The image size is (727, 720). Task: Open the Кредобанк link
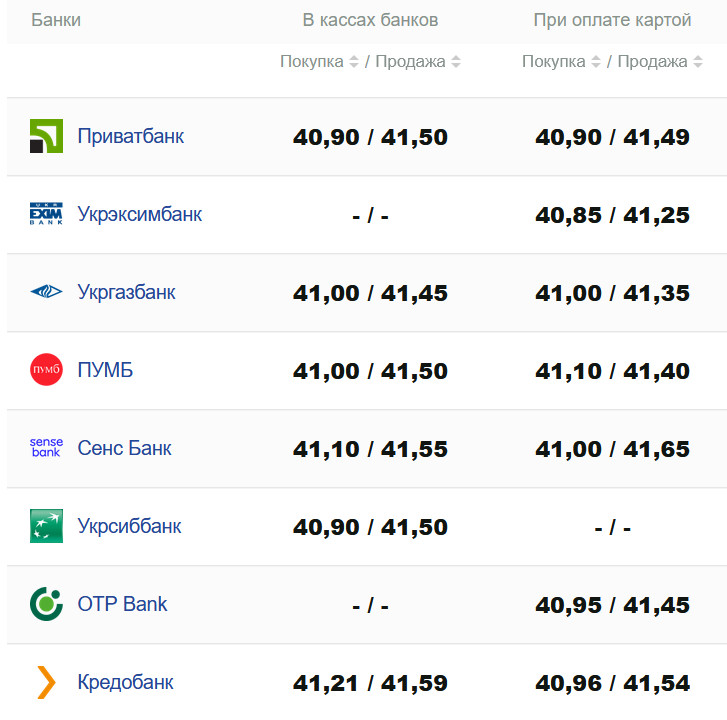[x=126, y=682]
